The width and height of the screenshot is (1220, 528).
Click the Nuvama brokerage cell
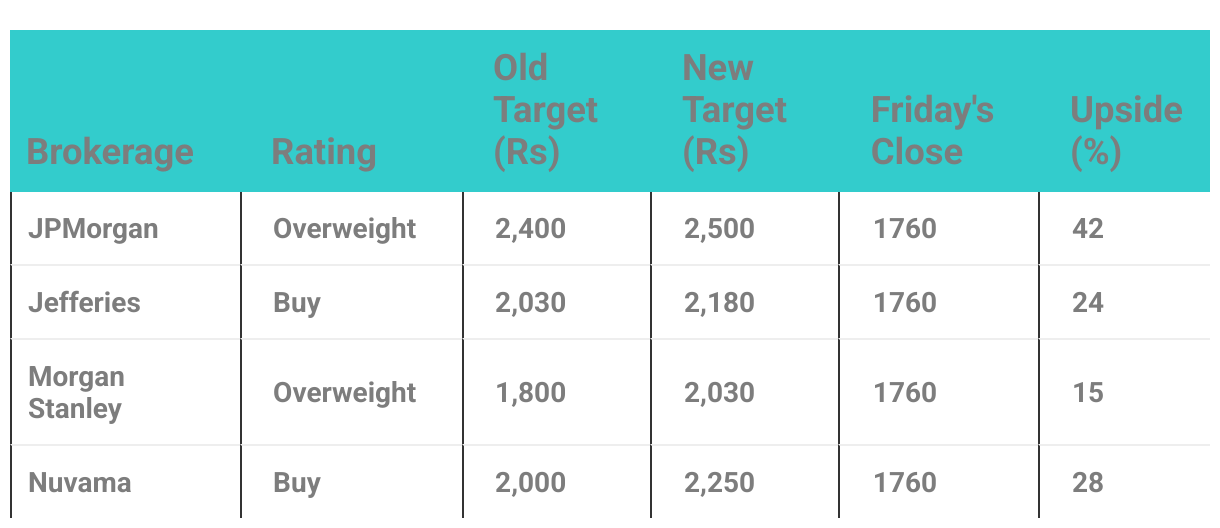pyautogui.click(x=80, y=483)
